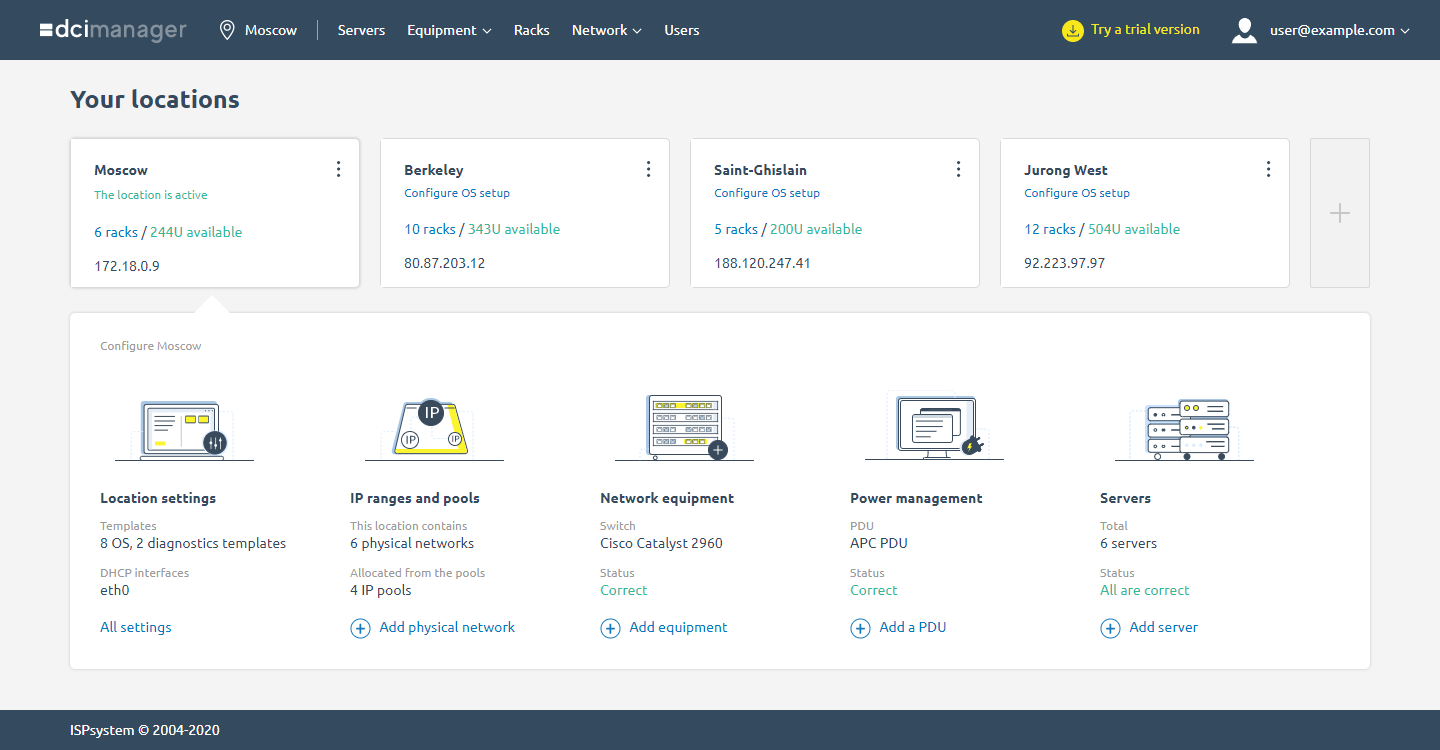Open the user@example.com account dropdown
Screen dimensions: 1440x750
(1340, 30)
